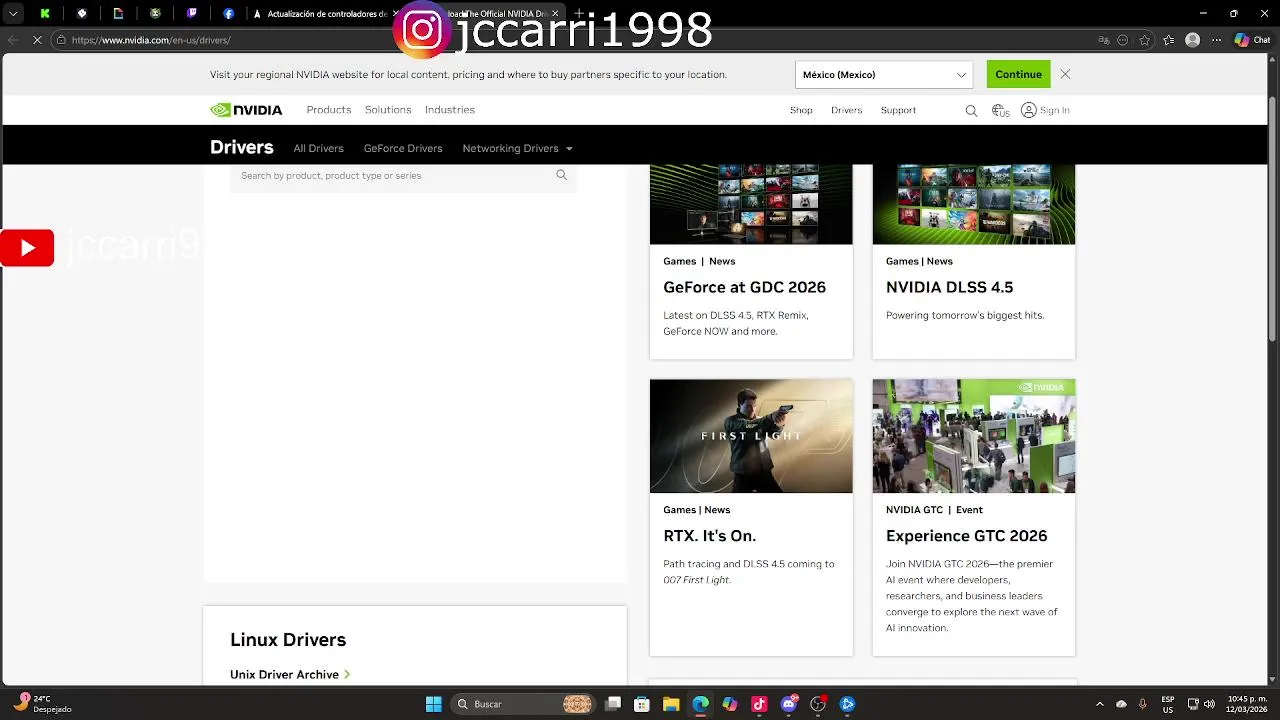The height and width of the screenshot is (720, 1280).
Task: Open the tab actions menu arrow
Action: [13, 14]
